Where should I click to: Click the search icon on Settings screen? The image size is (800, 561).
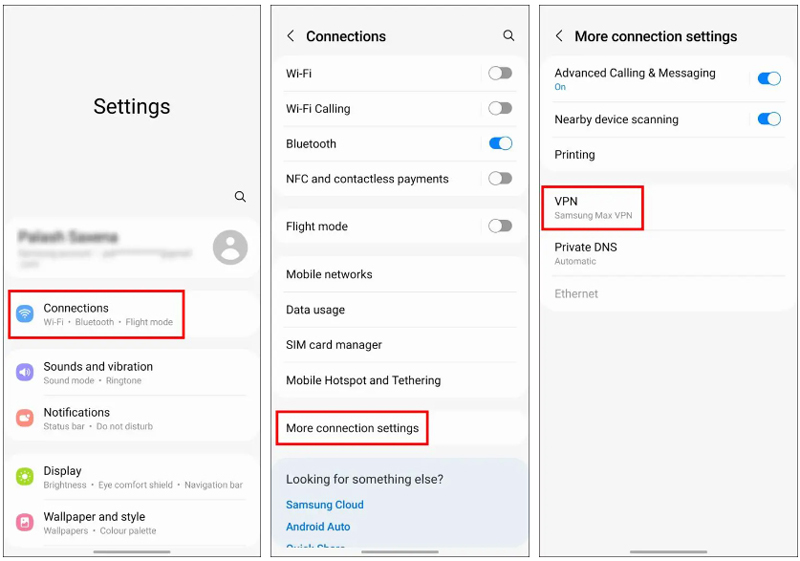click(x=240, y=197)
